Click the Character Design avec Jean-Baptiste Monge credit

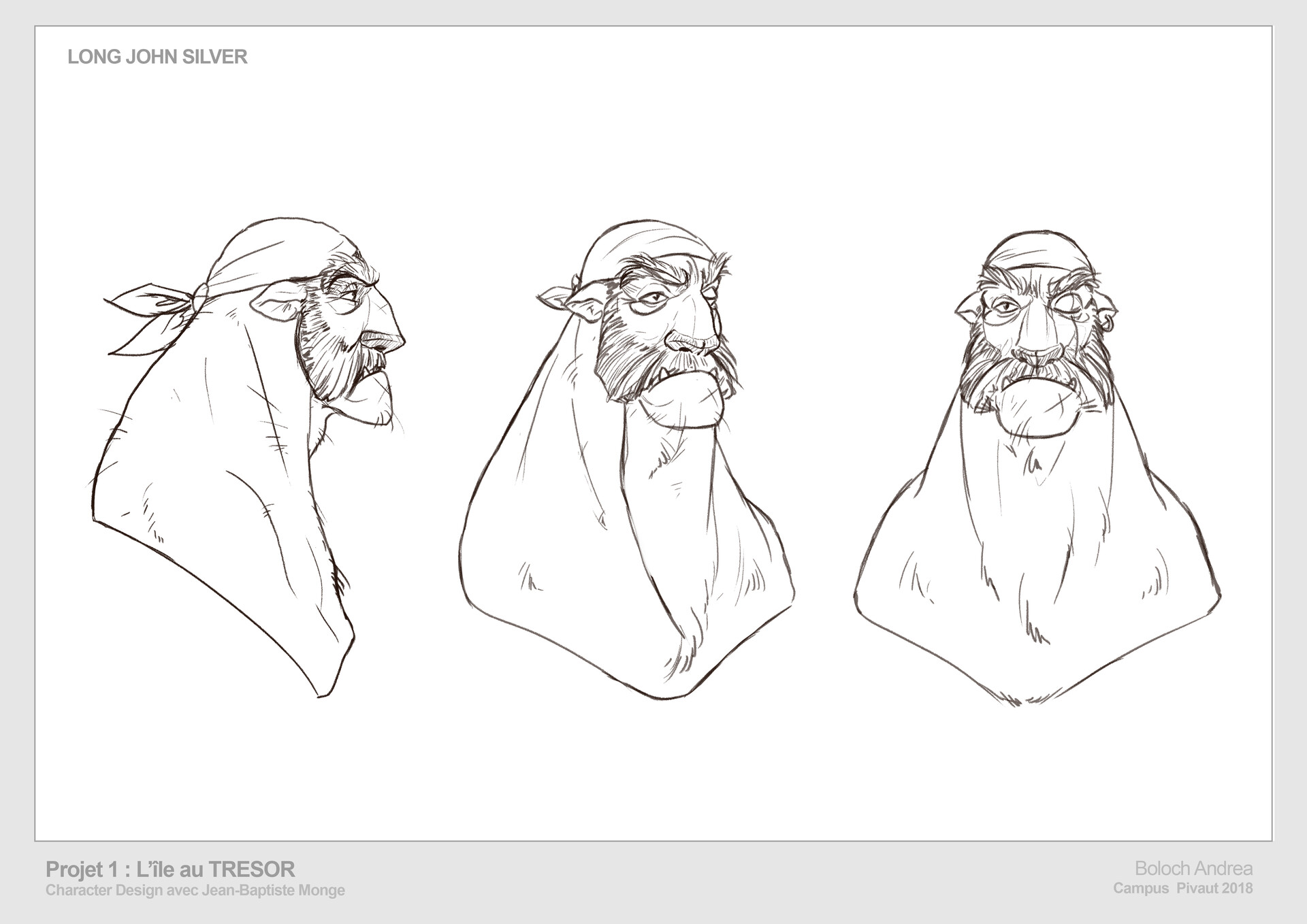(x=193, y=887)
